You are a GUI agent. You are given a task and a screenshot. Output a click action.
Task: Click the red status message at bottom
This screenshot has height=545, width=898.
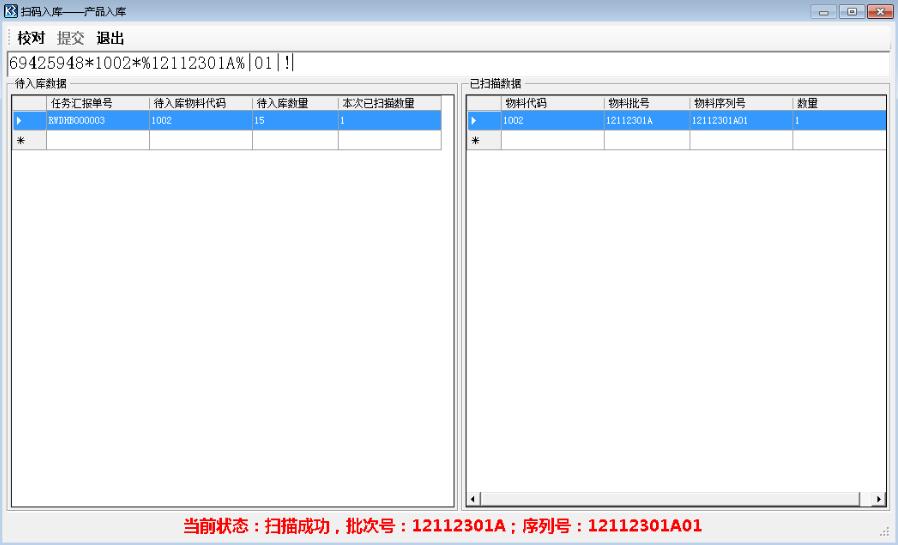(443, 526)
